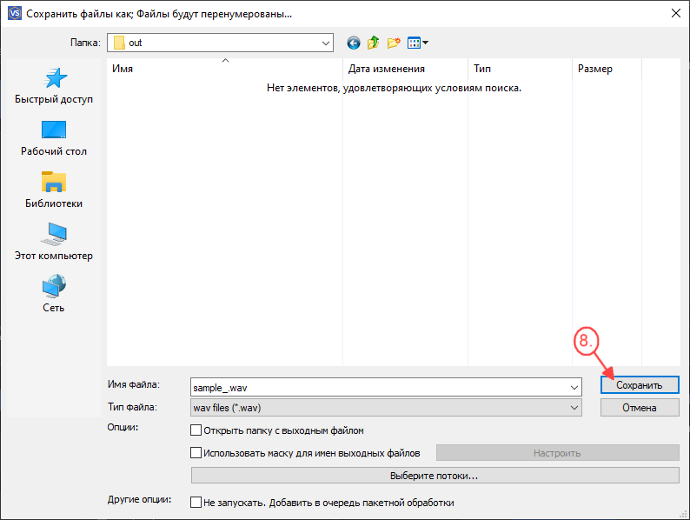Viewport: 690px width, 520px height.
Task: Click the VSDC app icon in title bar
Action: 15,13
